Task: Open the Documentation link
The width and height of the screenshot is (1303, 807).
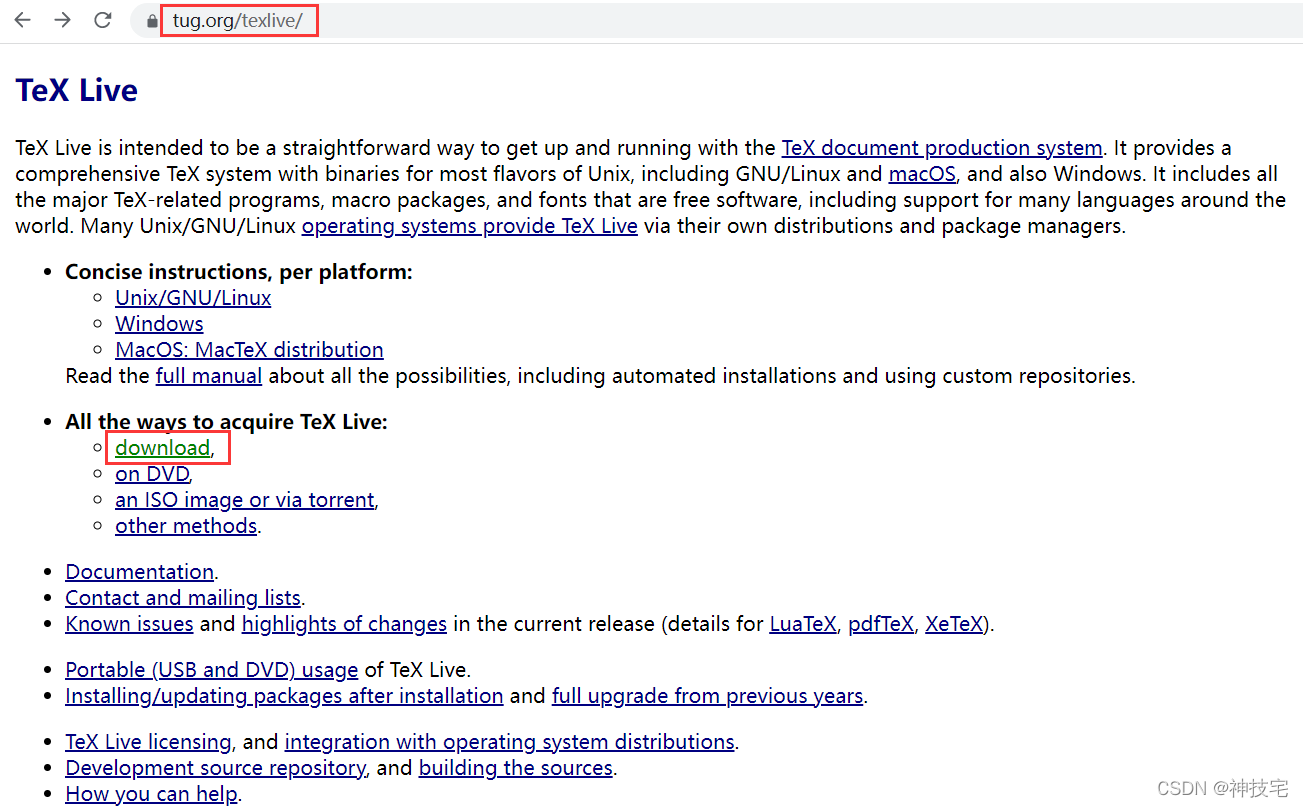Action: point(139,572)
